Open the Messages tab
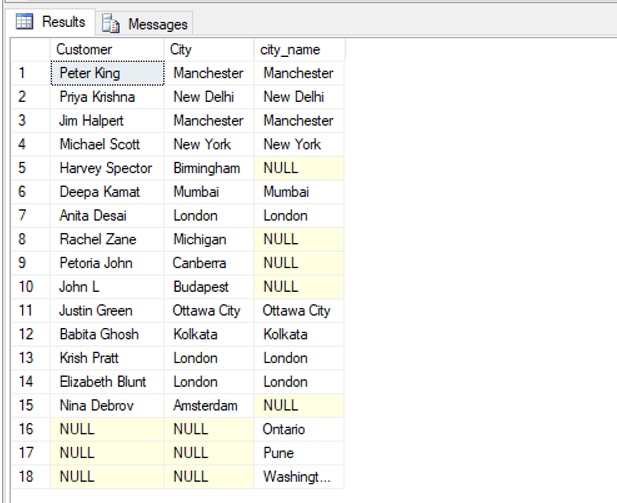This screenshot has height=503, width=617. click(x=144, y=24)
